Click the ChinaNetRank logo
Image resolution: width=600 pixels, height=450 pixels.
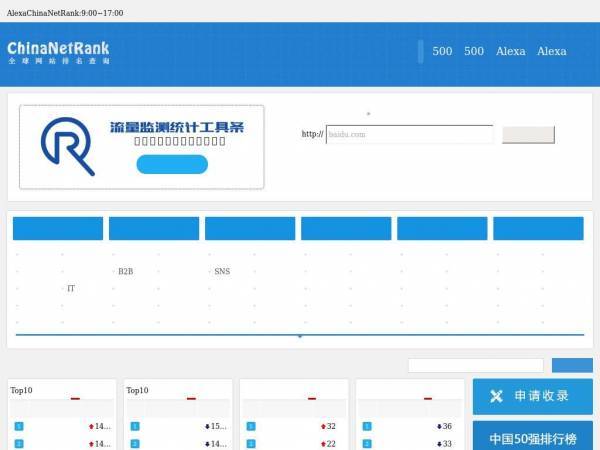tap(59, 53)
